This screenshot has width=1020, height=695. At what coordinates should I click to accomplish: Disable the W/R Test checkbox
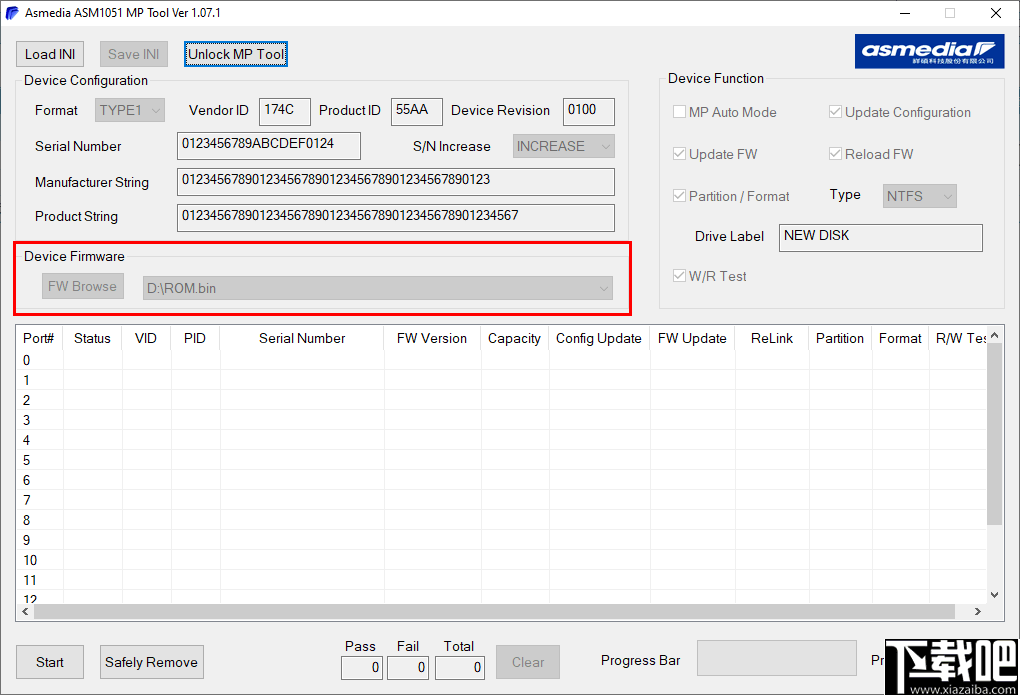tap(679, 276)
